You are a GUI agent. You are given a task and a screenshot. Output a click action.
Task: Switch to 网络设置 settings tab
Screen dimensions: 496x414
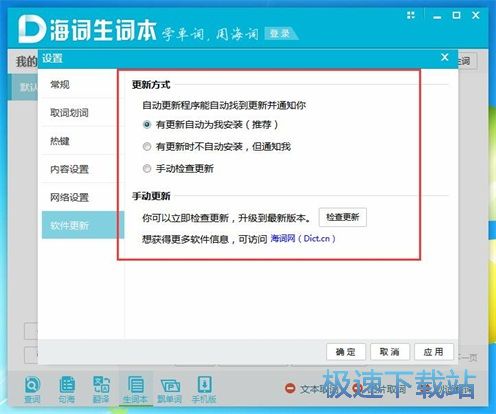point(82,197)
